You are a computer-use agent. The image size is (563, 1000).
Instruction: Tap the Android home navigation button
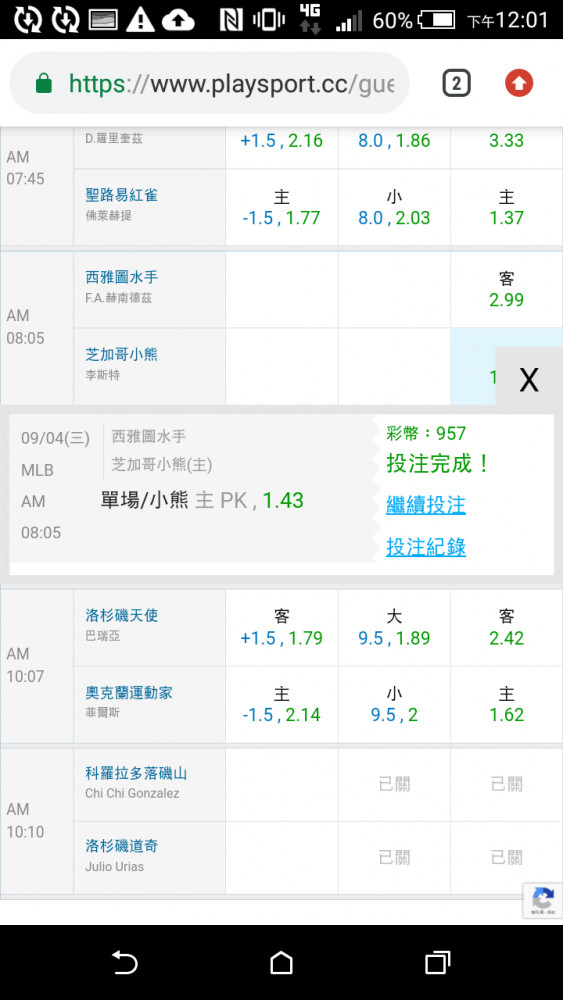coord(281,962)
